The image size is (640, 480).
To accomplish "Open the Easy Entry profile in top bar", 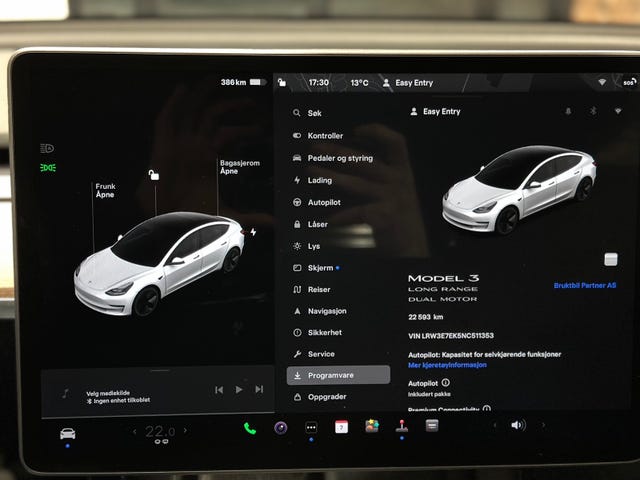I will [x=408, y=83].
